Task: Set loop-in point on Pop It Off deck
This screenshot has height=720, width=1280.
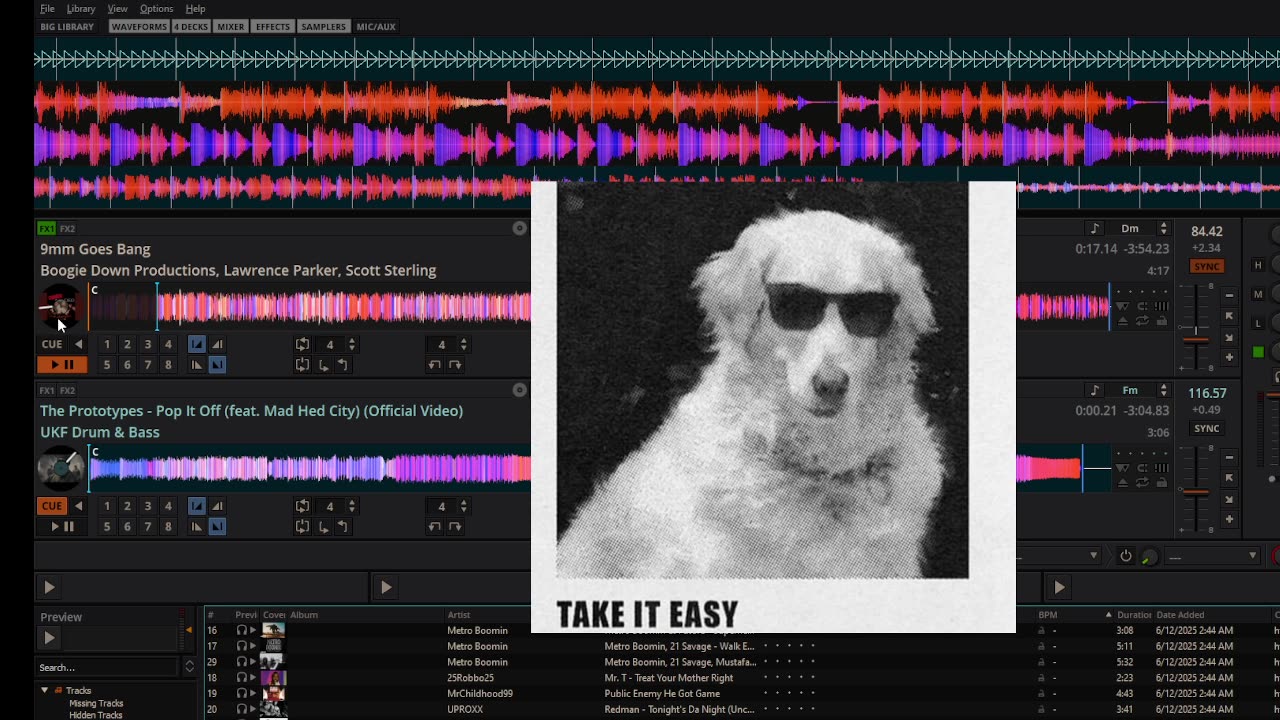Action: coord(323,527)
